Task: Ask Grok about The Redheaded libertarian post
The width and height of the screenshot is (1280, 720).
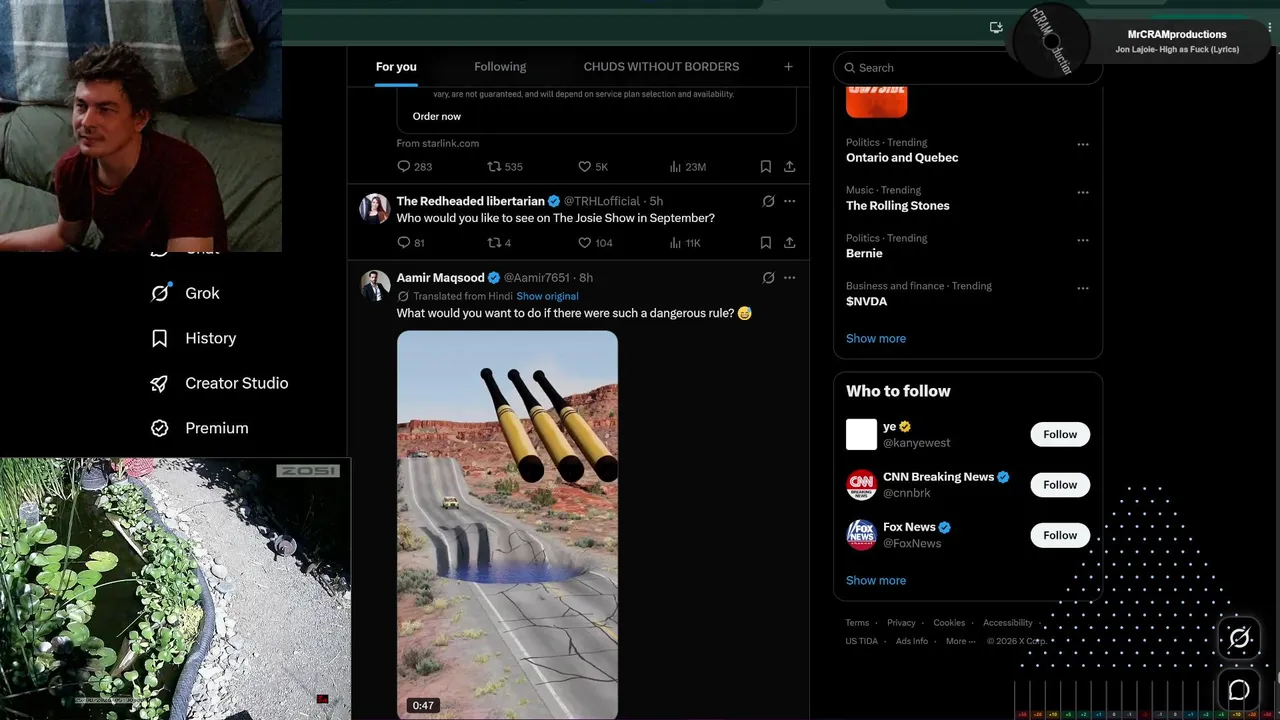Action: [x=768, y=201]
